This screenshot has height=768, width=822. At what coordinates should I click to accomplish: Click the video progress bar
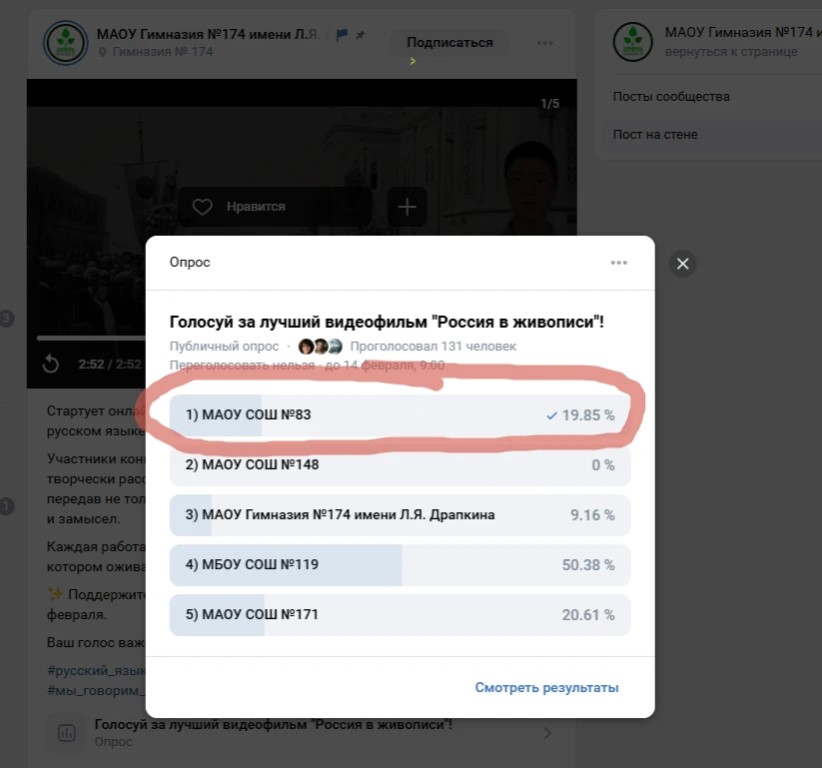(91, 338)
